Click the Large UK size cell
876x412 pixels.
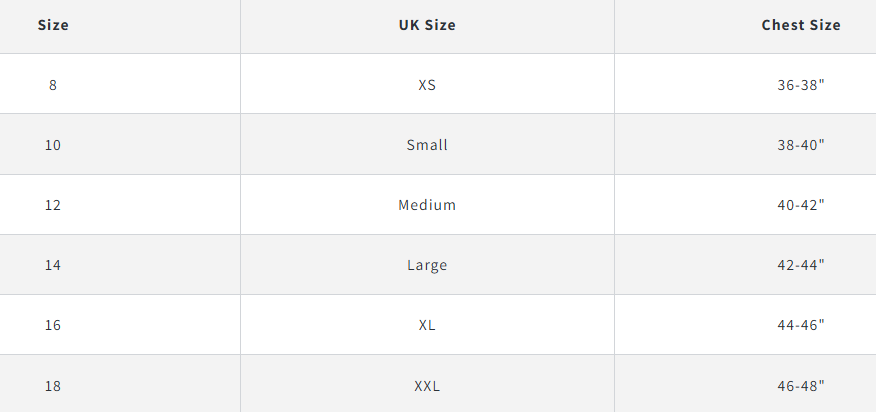pyautogui.click(x=427, y=265)
